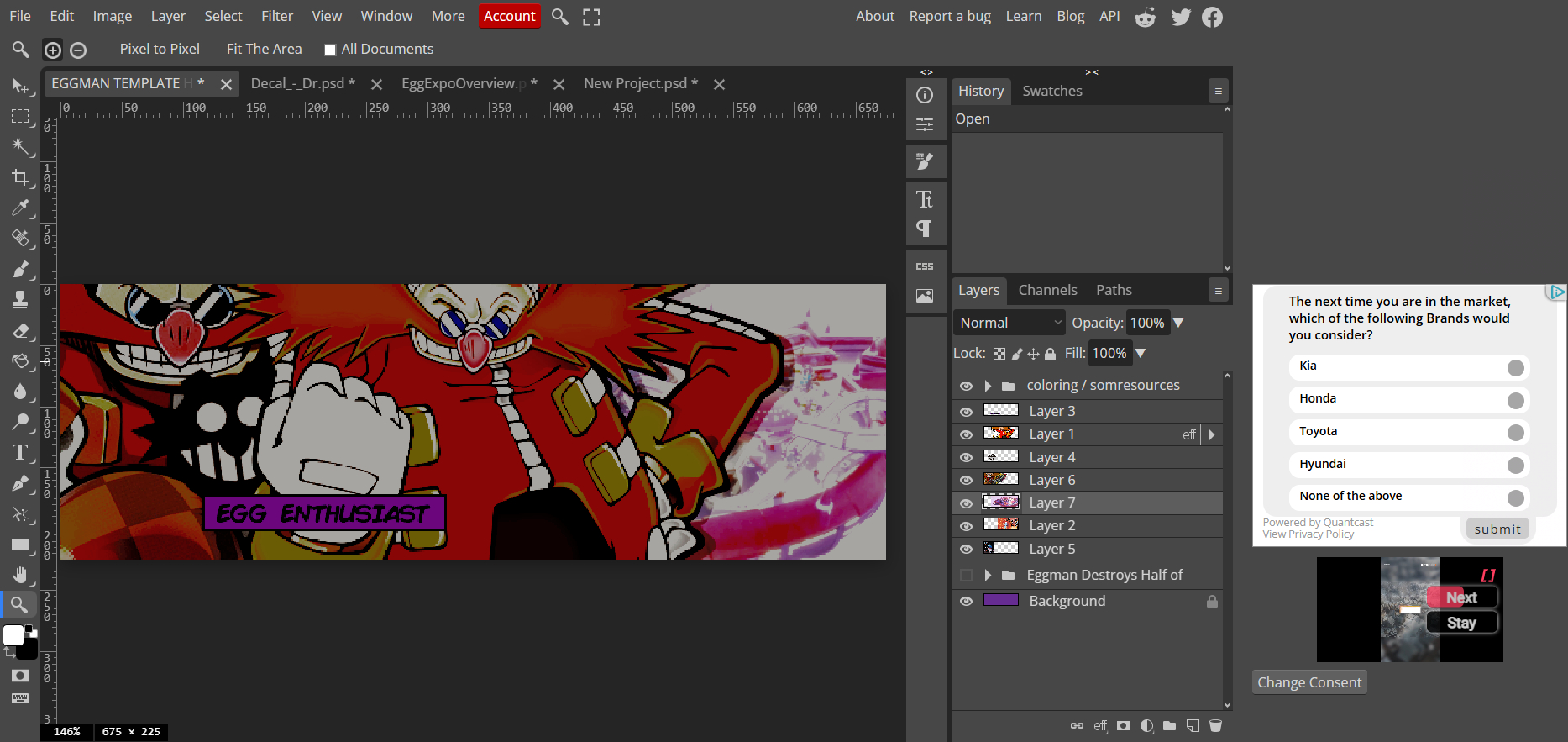Create new adjustment layer via half-circle icon
Image resolution: width=1568 pixels, height=742 pixels.
(1146, 725)
